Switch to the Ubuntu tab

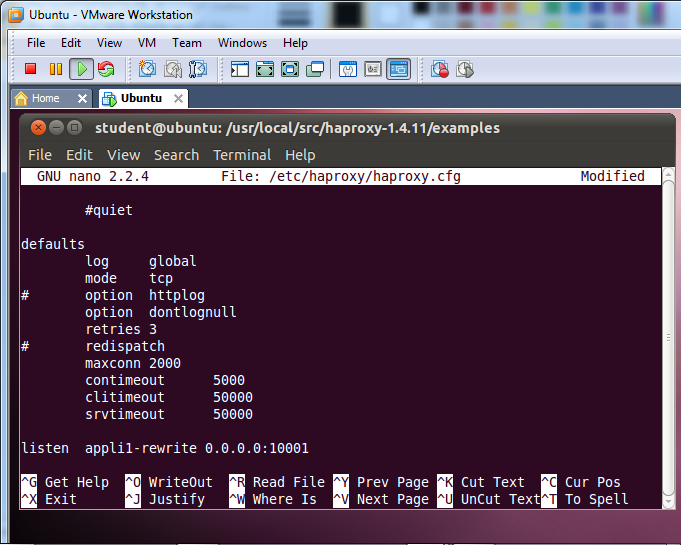pos(143,99)
